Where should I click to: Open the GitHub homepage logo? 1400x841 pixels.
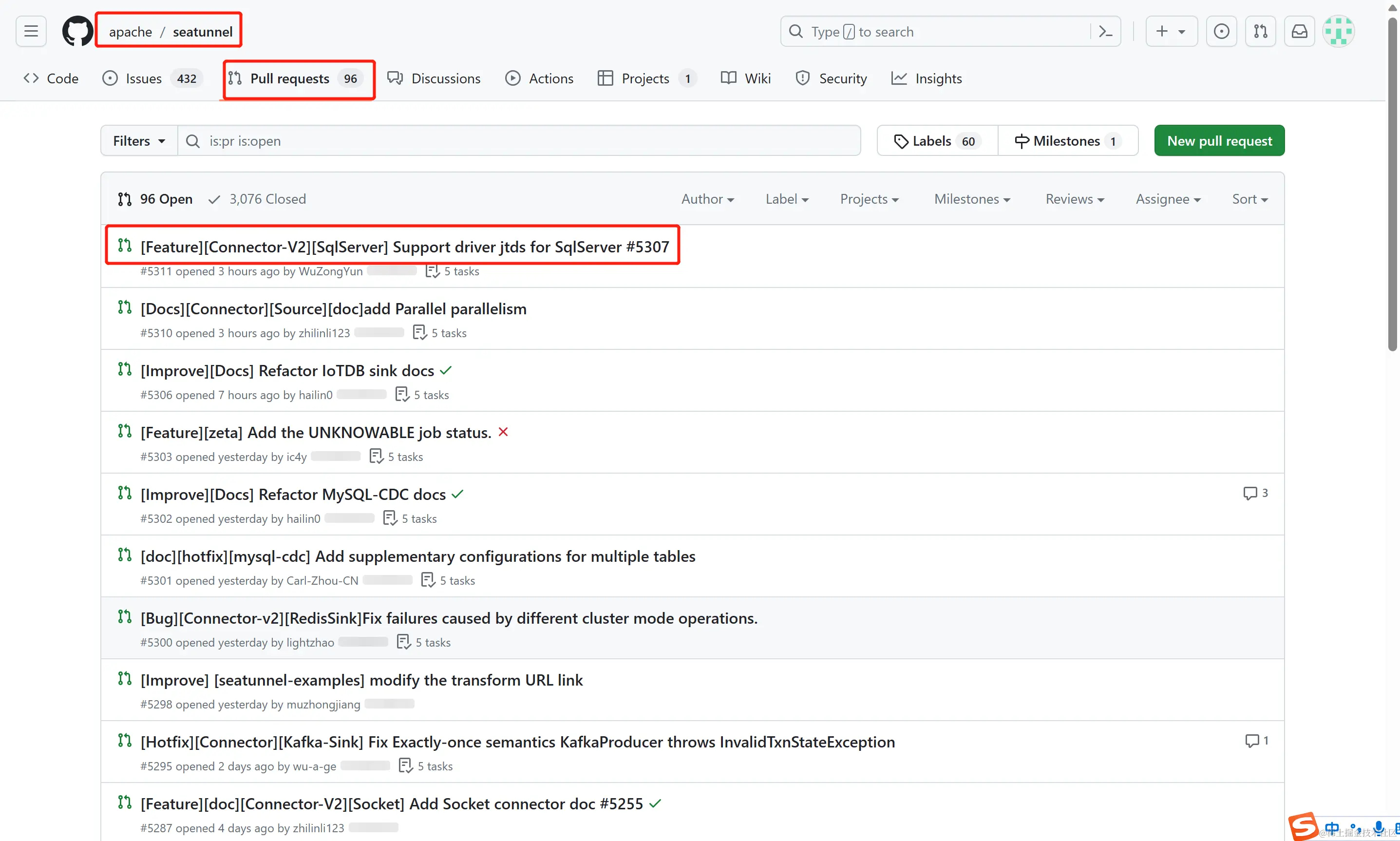pyautogui.click(x=77, y=31)
